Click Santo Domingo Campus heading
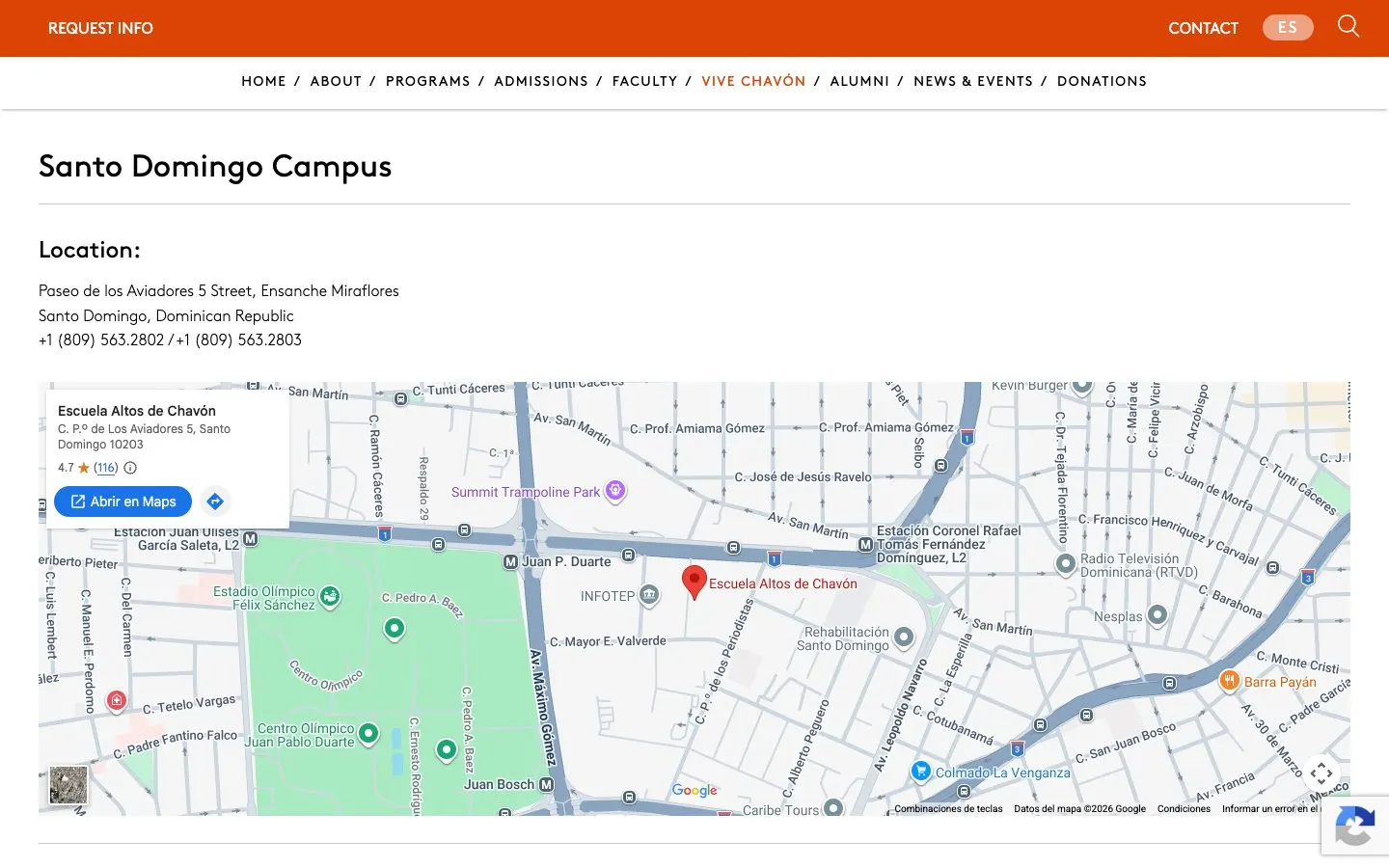Image resolution: width=1389 pixels, height=868 pixels. (215, 166)
